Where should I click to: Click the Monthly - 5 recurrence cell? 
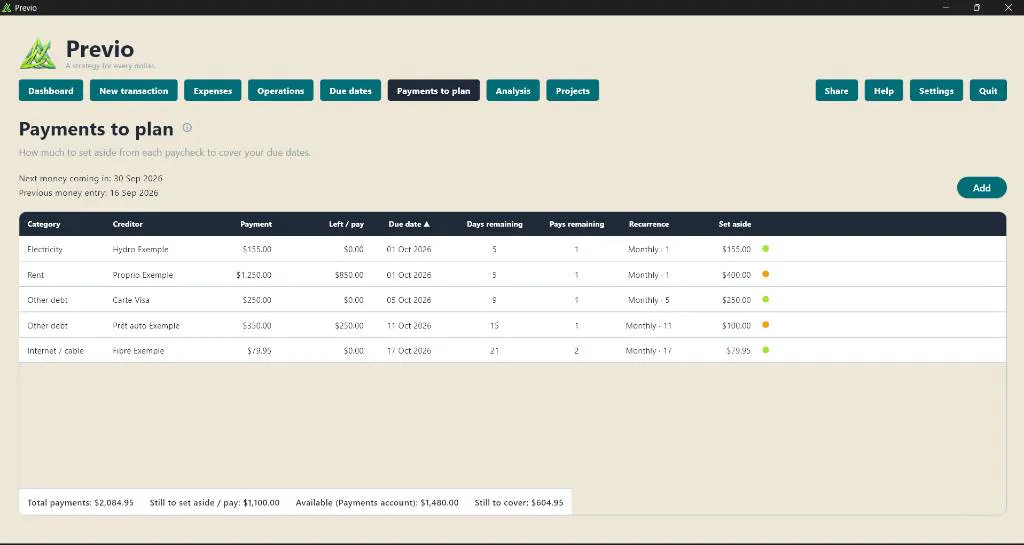tap(648, 300)
